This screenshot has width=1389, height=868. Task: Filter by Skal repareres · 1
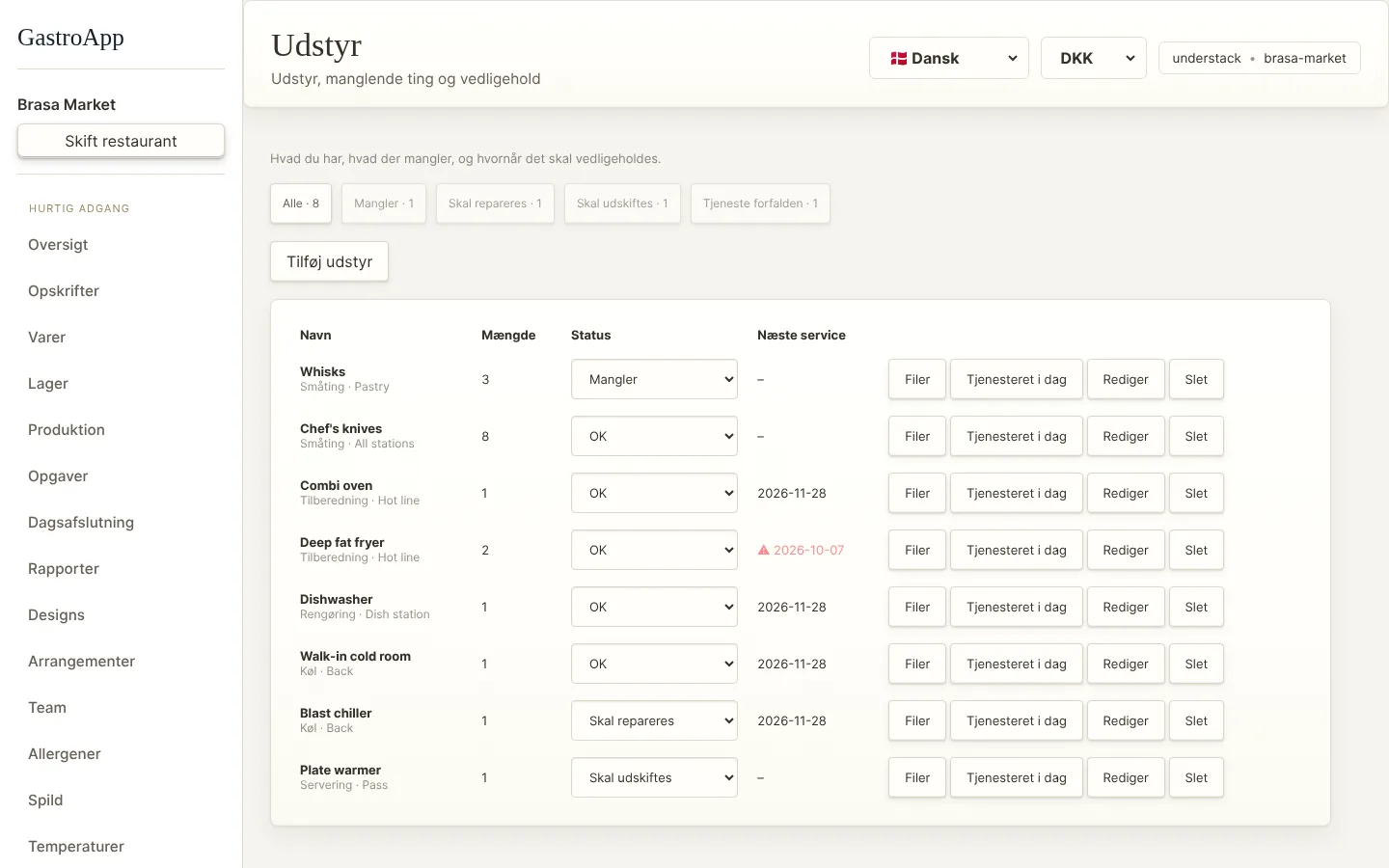click(x=495, y=203)
